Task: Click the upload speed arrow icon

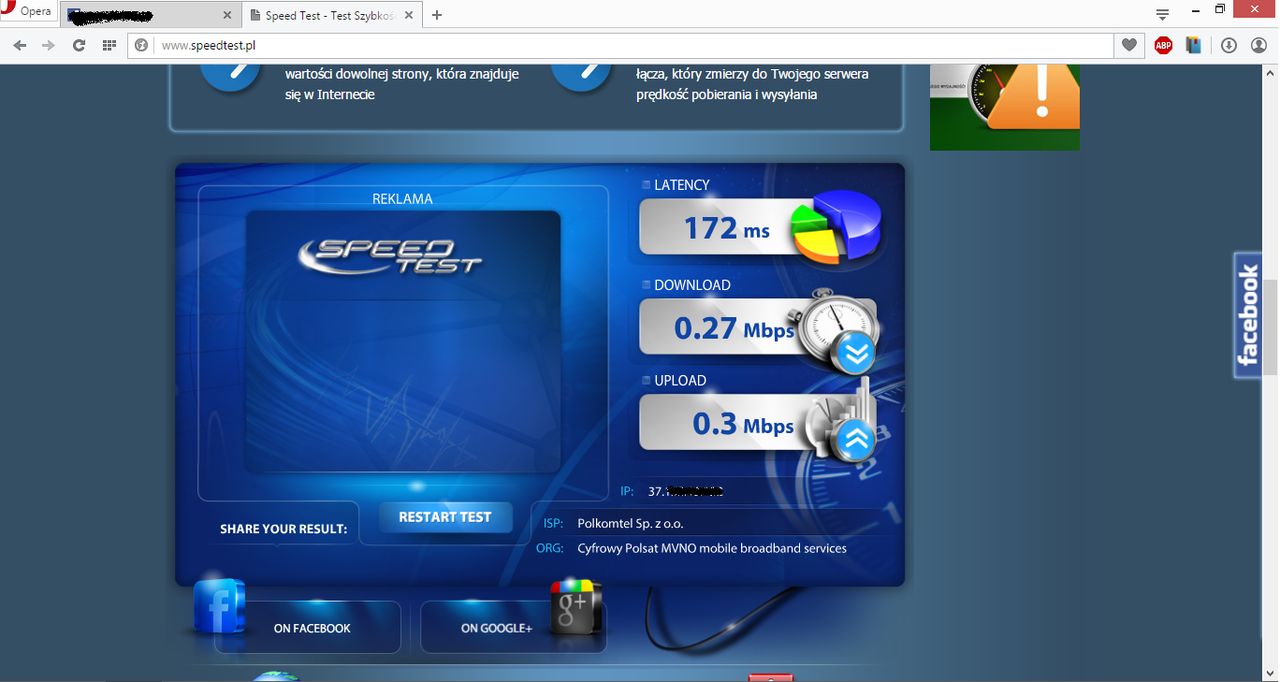Action: coord(856,439)
